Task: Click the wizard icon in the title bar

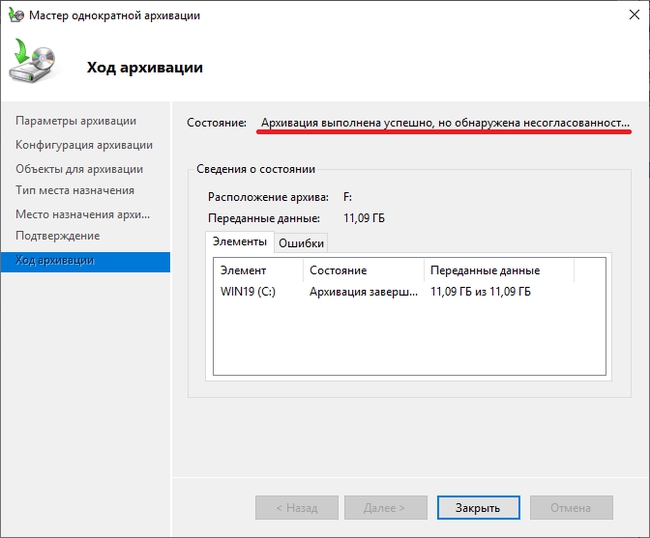Action: [14, 15]
